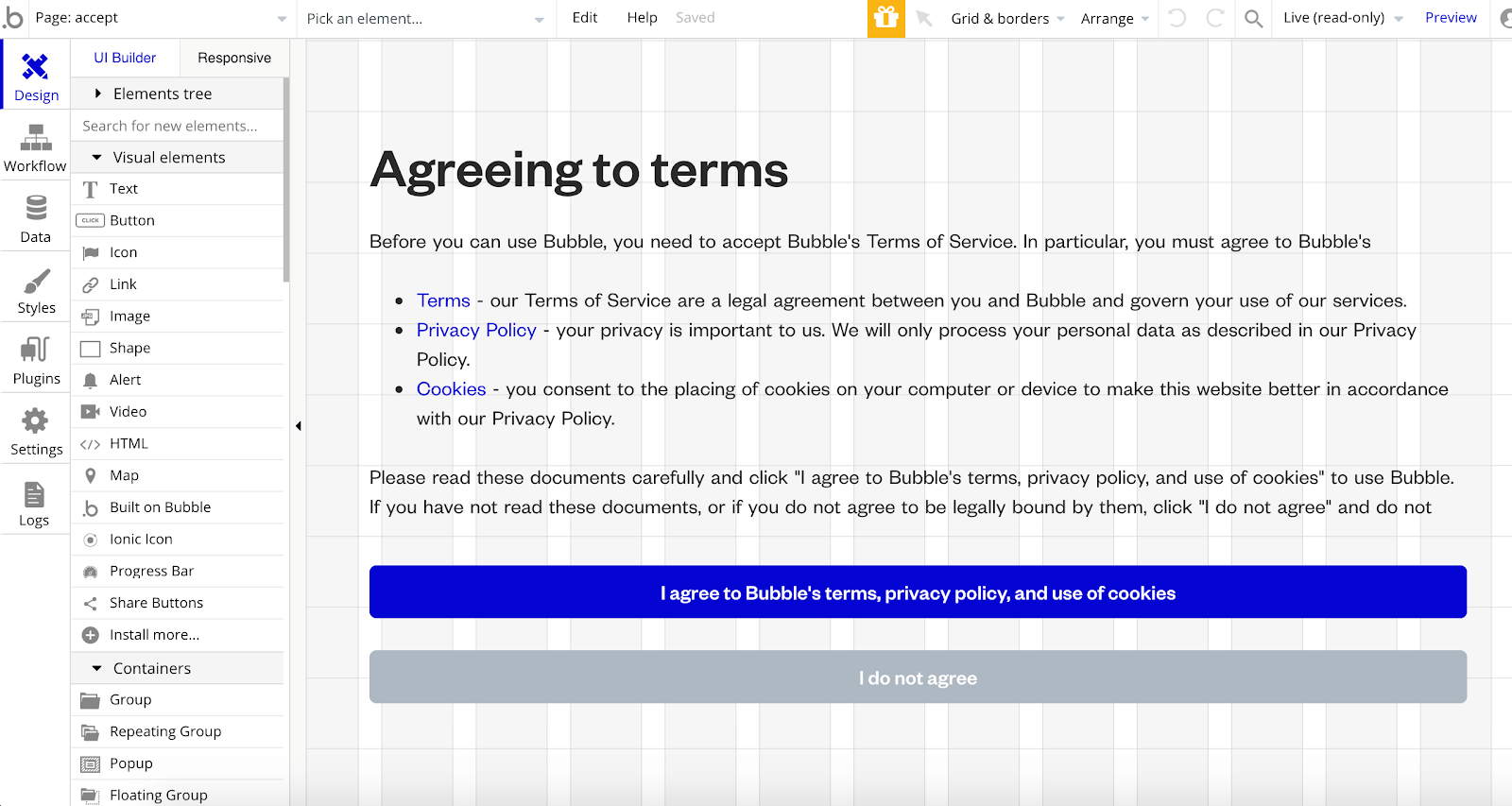Expand the Elements tree section
The height and width of the screenshot is (806, 1512).
click(178, 94)
